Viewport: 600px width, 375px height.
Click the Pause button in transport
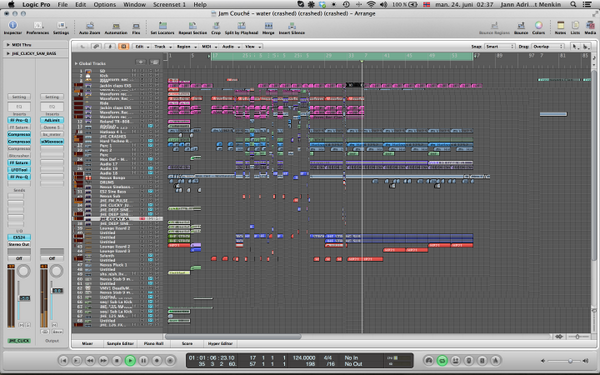click(143, 360)
